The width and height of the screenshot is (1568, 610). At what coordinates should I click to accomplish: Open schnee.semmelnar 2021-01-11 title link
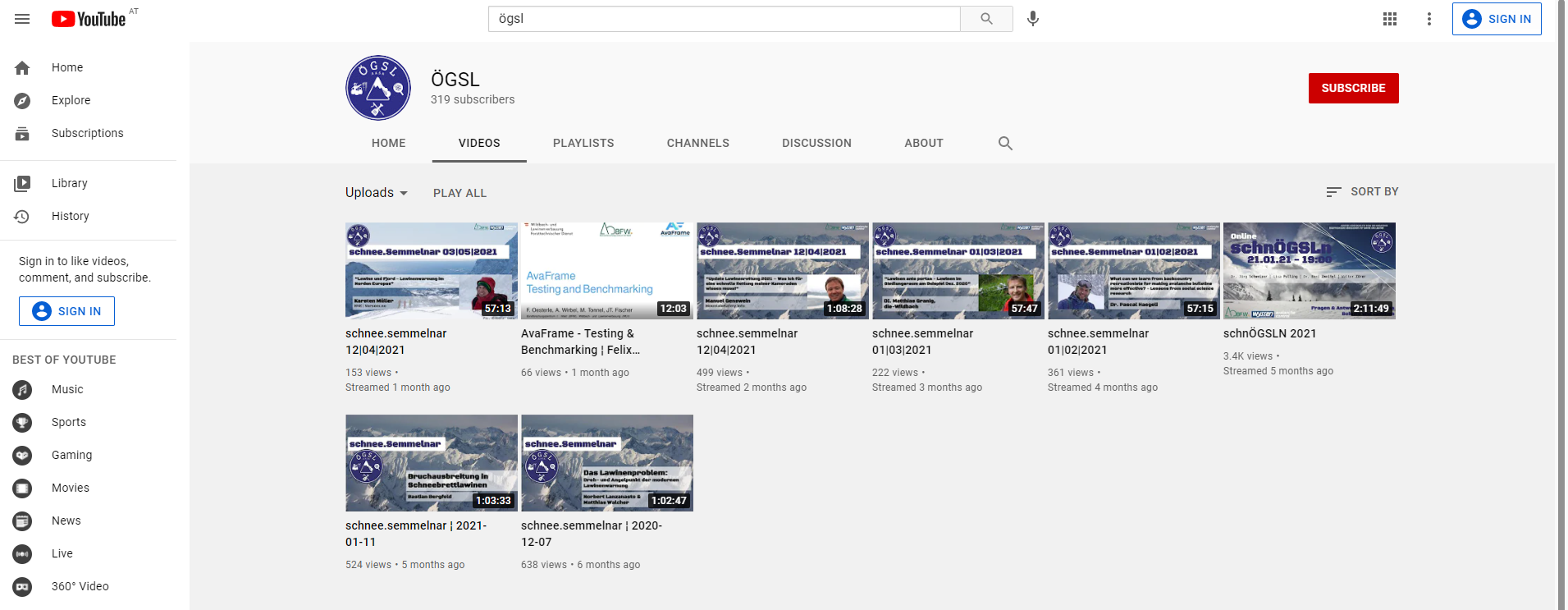pos(416,534)
